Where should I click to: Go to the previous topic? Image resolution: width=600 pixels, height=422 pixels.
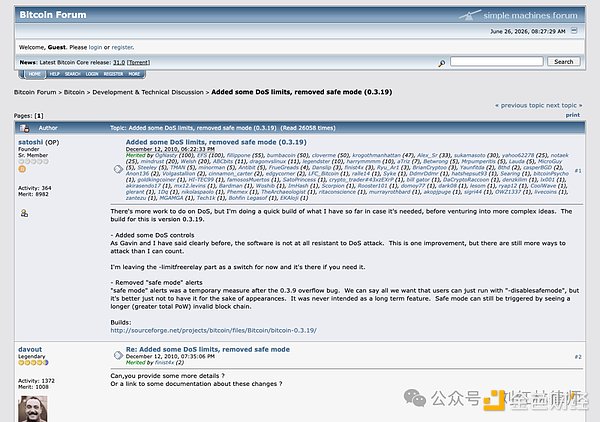[x=520, y=105]
